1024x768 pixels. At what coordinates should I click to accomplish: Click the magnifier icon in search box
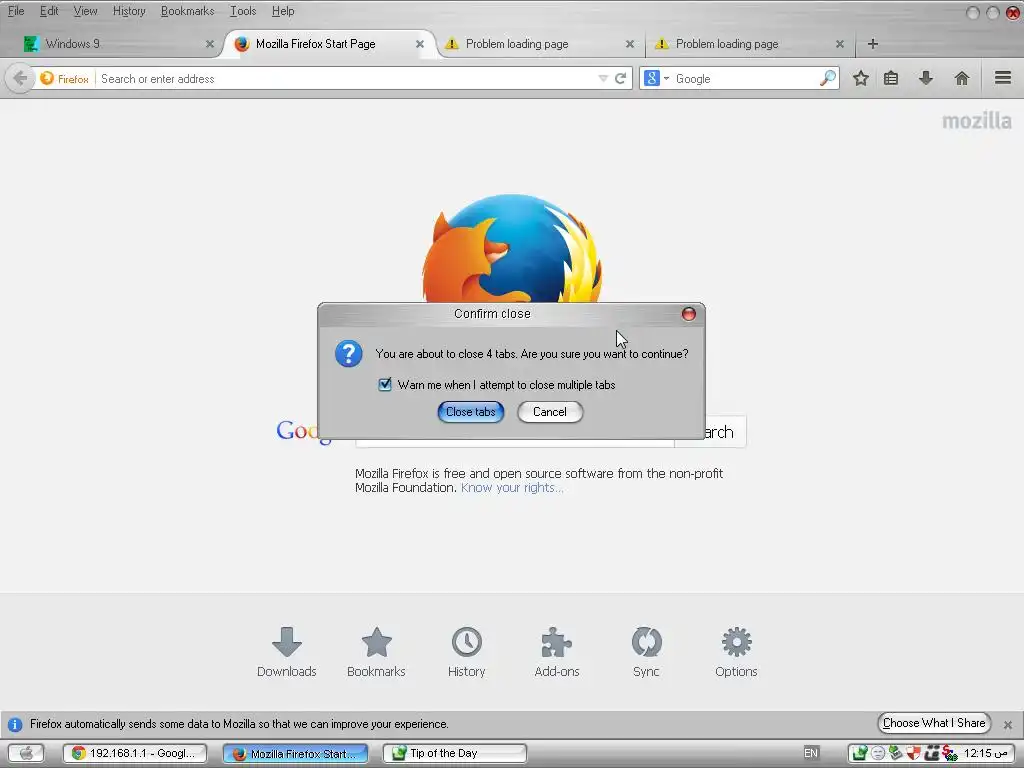coord(827,78)
